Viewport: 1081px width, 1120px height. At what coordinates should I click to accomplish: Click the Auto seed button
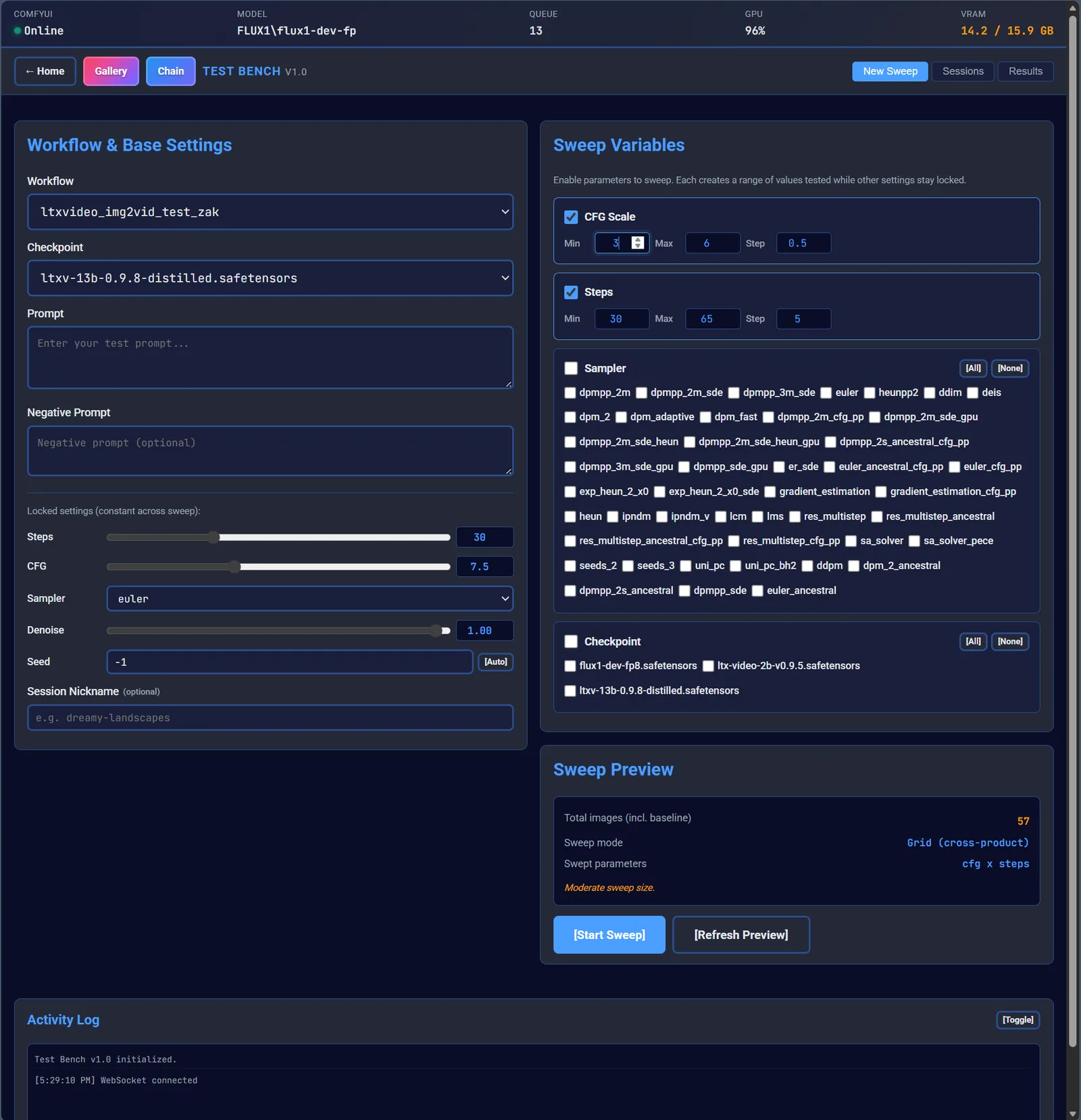(495, 662)
